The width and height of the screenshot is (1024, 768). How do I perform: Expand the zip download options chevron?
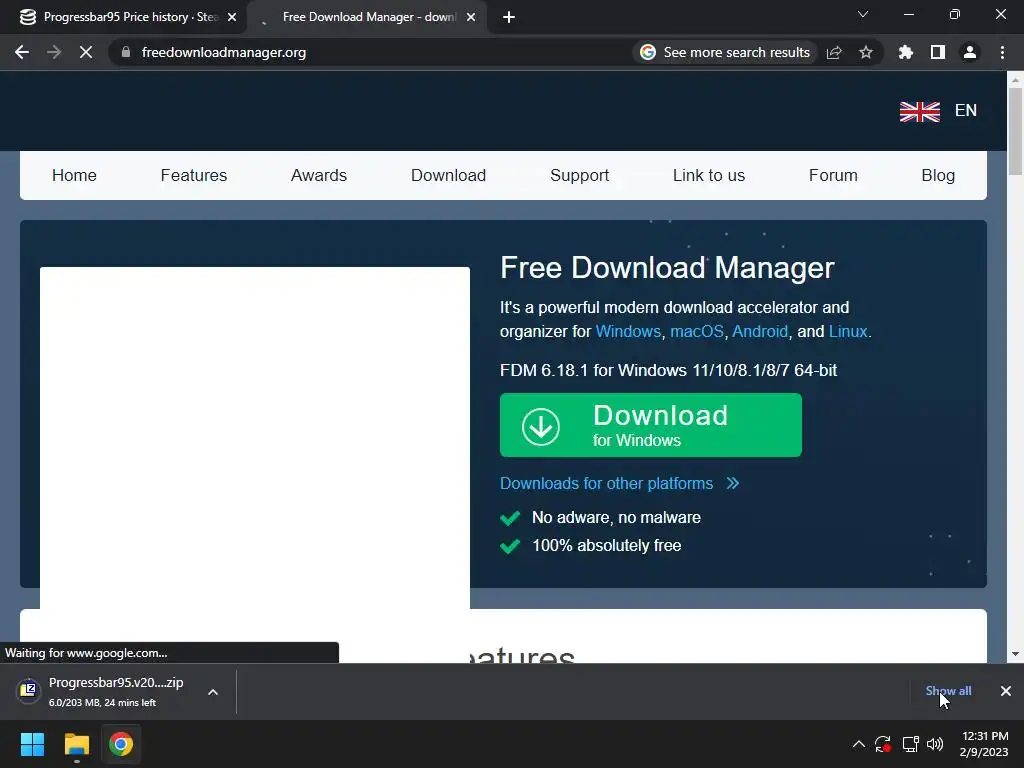tap(213, 692)
